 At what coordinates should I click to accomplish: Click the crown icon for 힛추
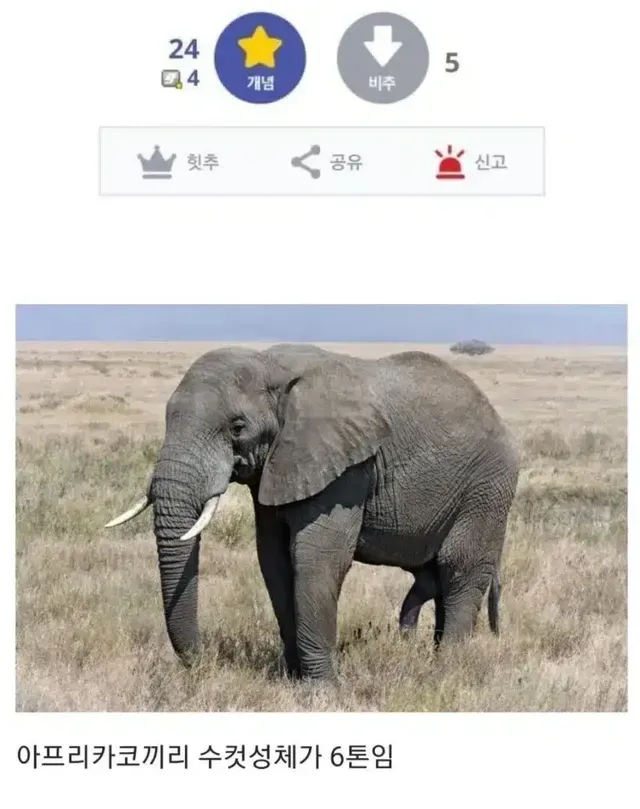tap(157, 162)
